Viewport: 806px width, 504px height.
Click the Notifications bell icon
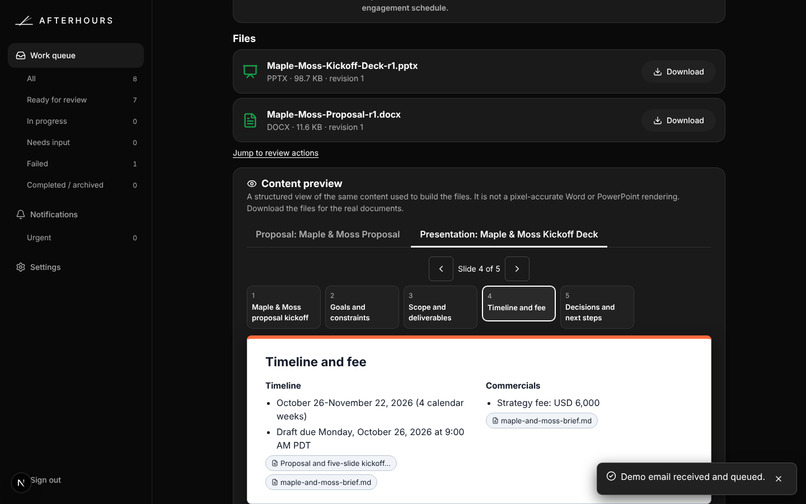coord(21,214)
